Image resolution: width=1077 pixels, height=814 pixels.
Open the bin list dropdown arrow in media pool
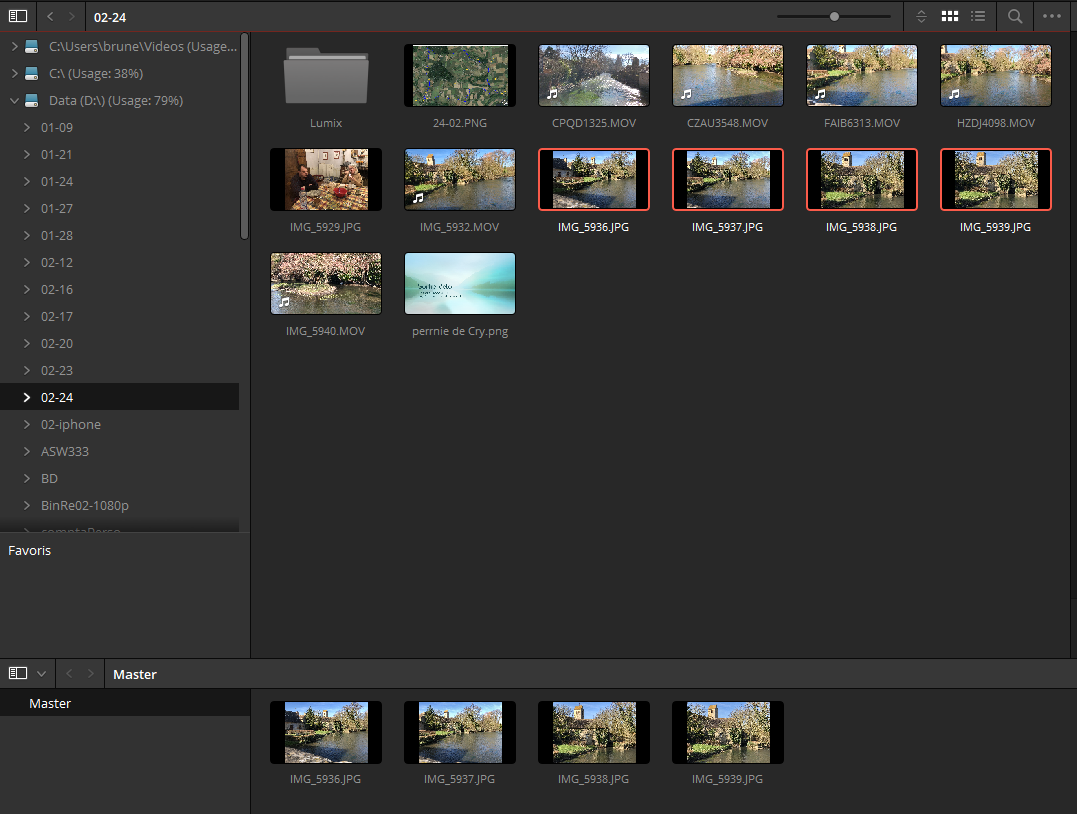click(41, 674)
